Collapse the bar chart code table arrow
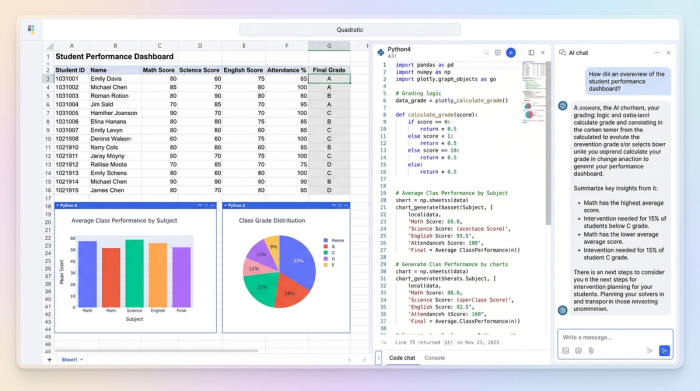Viewport: 700px width, 391px height. point(58,205)
